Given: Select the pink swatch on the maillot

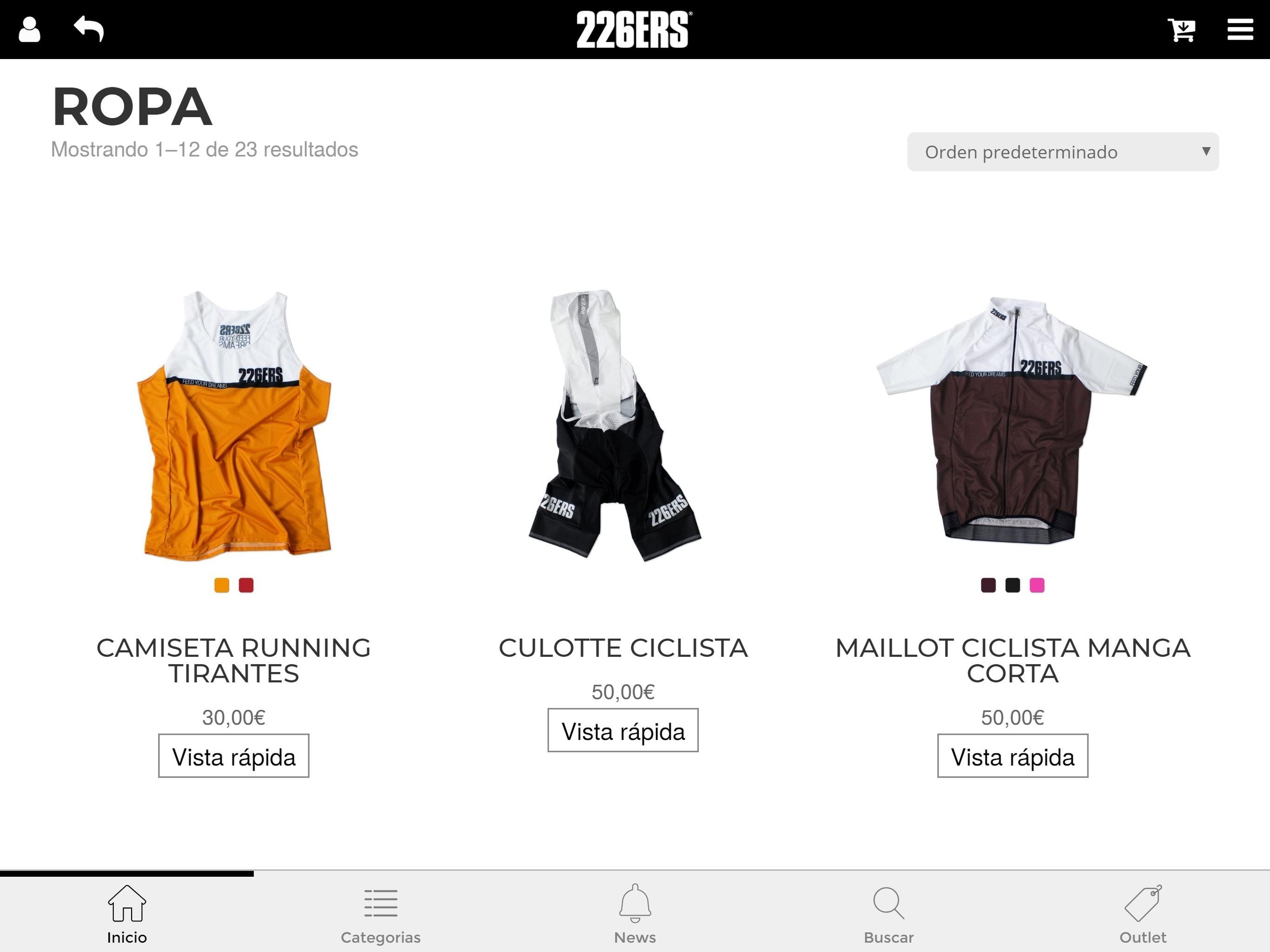Looking at the screenshot, I should click(x=1037, y=585).
